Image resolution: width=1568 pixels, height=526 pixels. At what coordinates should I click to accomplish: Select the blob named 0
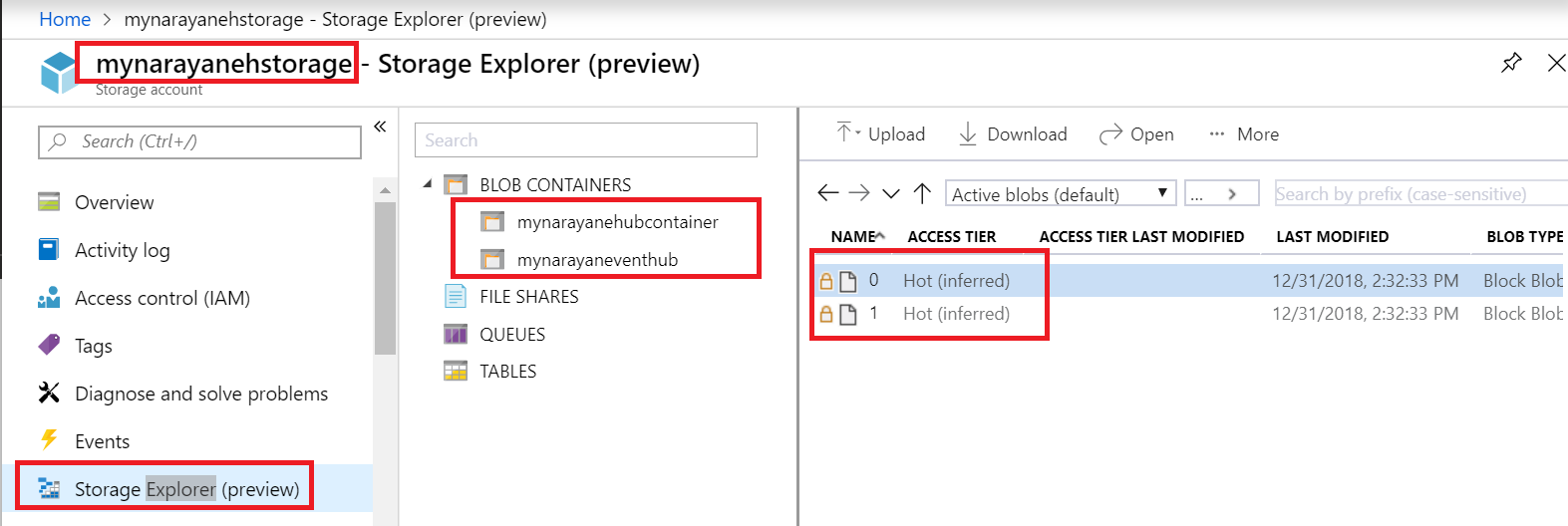(x=1190, y=281)
